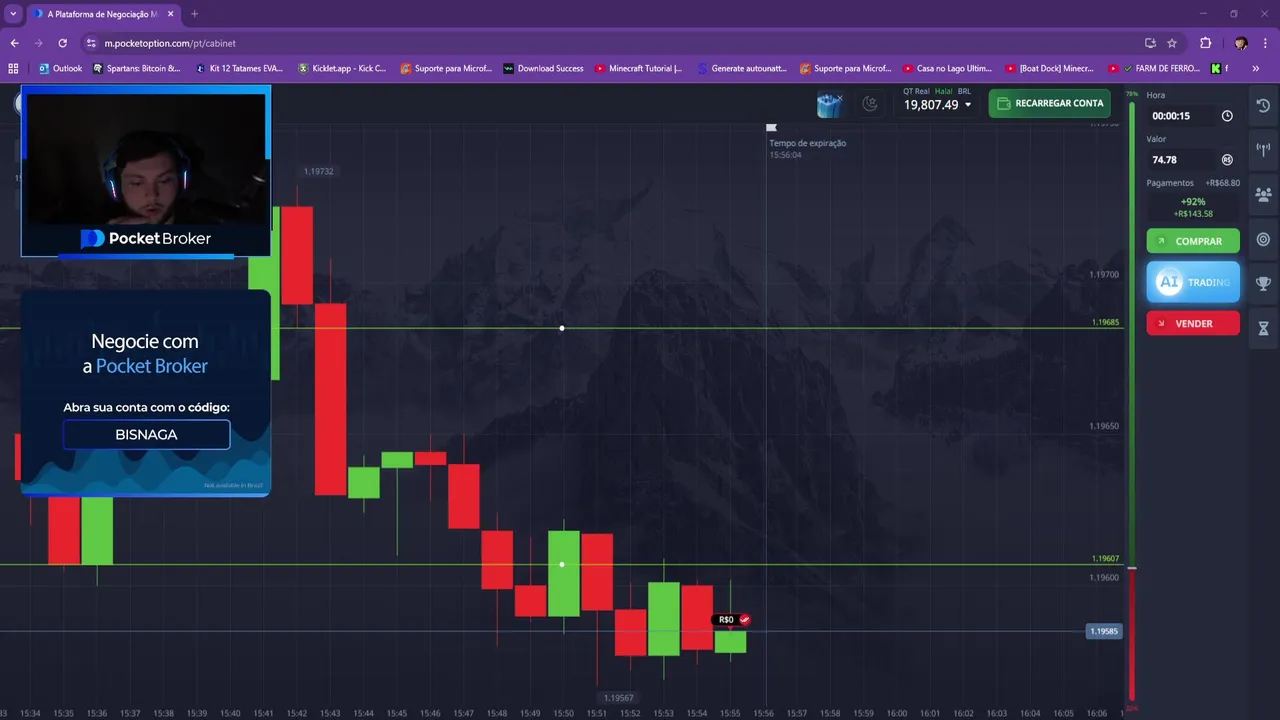The image size is (1280, 720).
Task: Expand the bookmarks overflow chevron
Action: coord(1256,69)
